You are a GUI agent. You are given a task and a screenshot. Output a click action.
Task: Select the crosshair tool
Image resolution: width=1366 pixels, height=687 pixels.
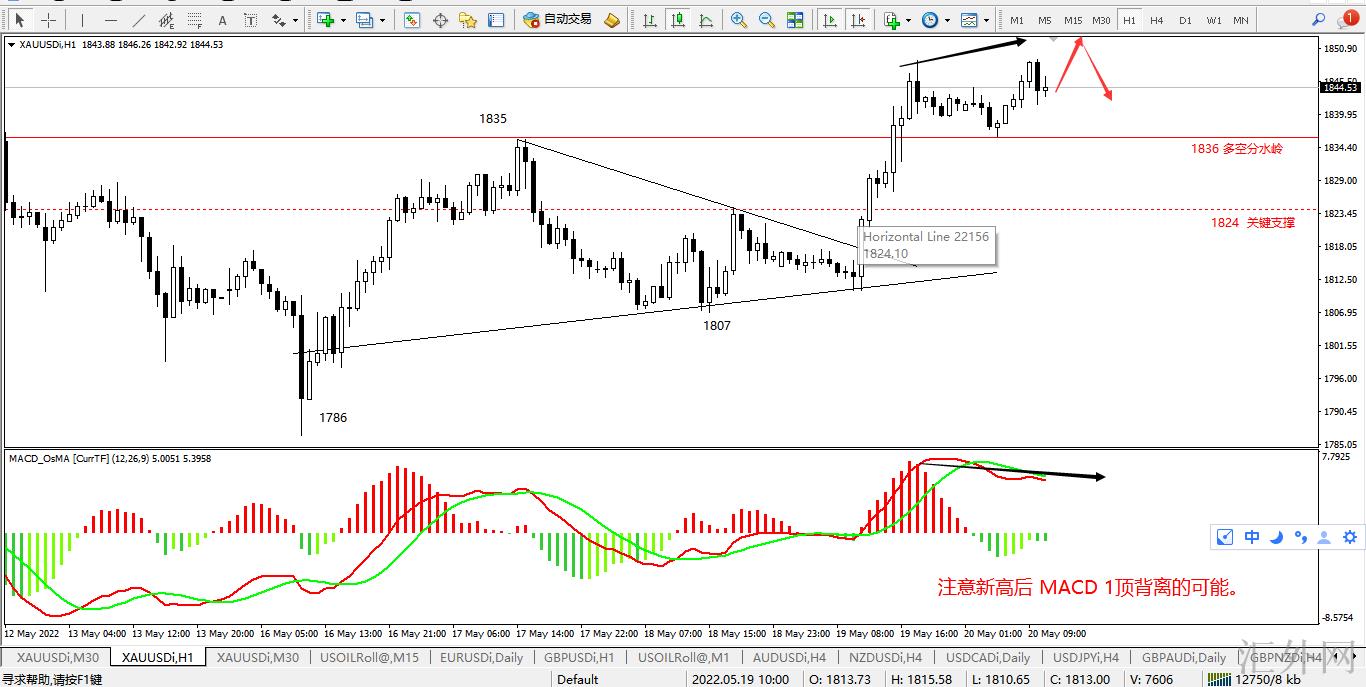(x=48, y=20)
